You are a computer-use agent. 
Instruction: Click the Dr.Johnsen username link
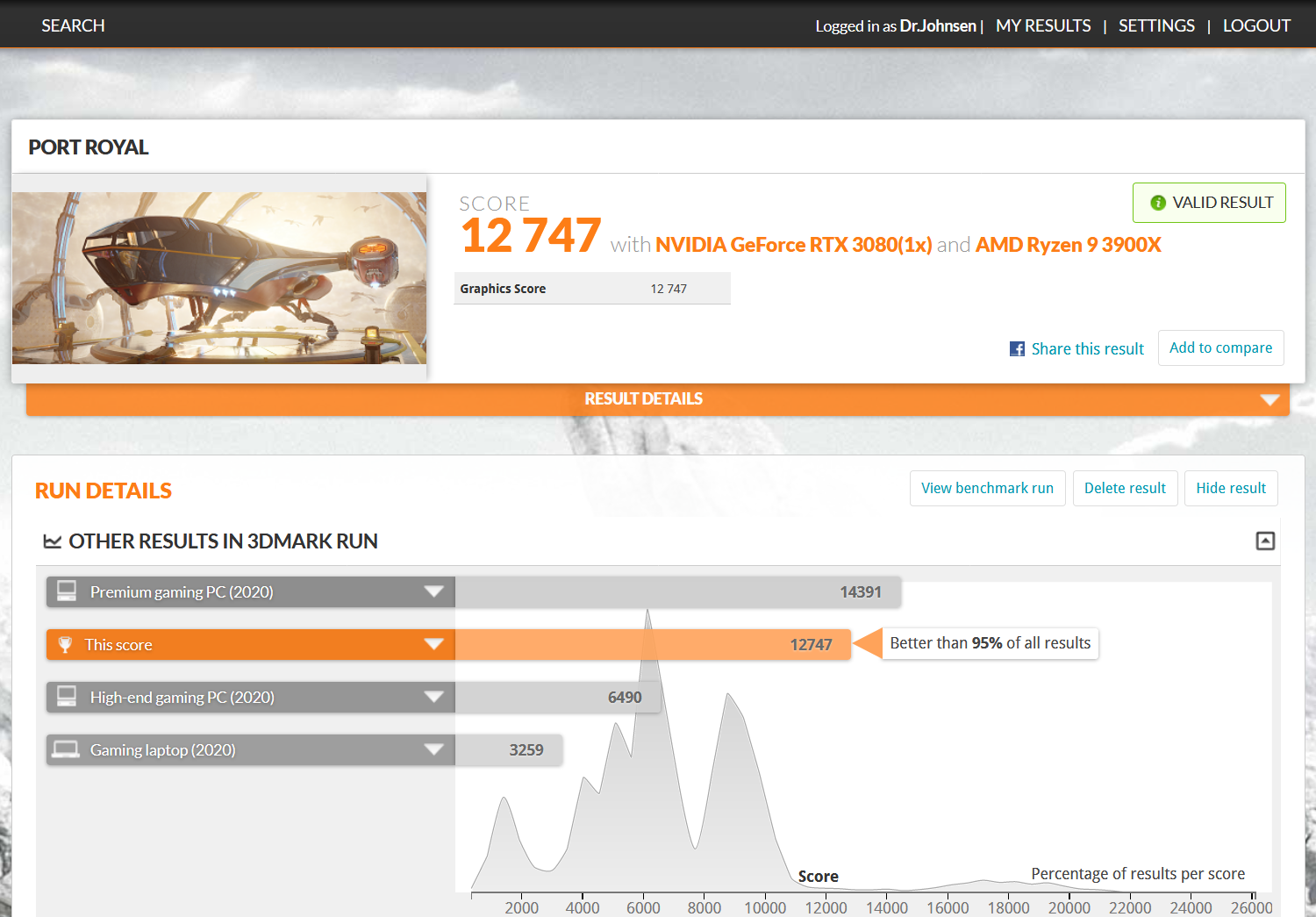tap(938, 26)
